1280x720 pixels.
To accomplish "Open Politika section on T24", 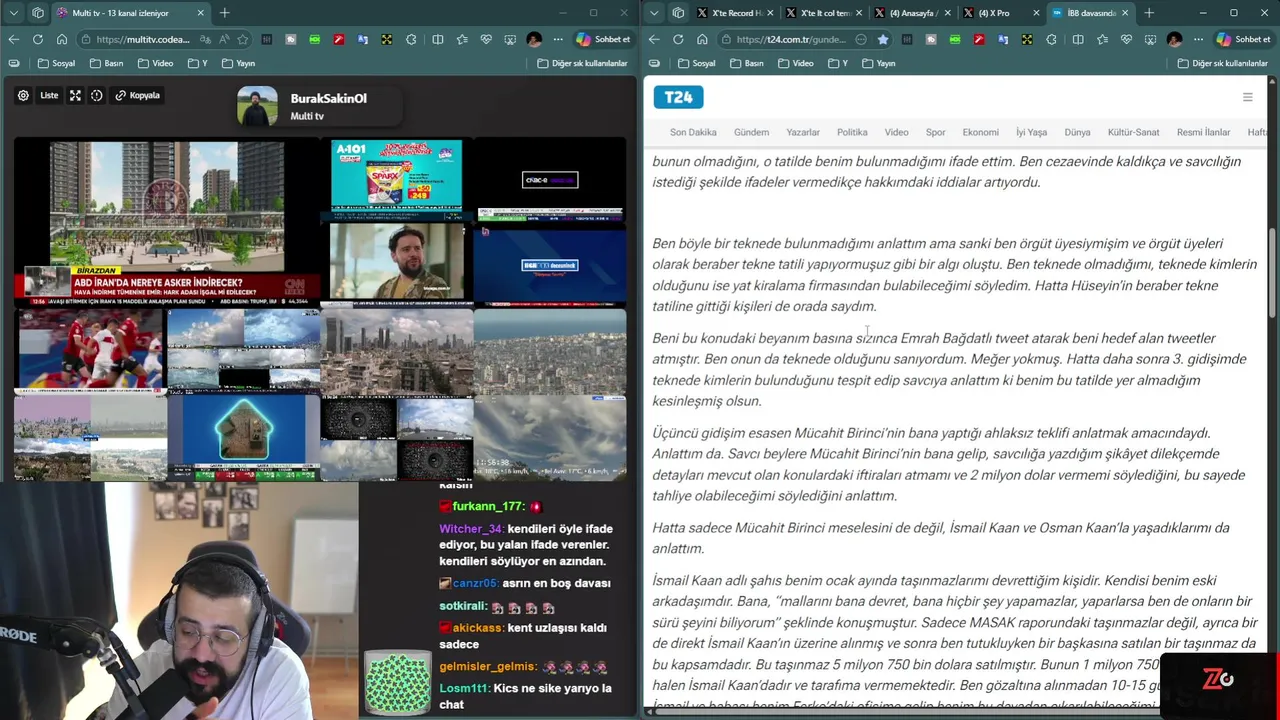I will (852, 132).
